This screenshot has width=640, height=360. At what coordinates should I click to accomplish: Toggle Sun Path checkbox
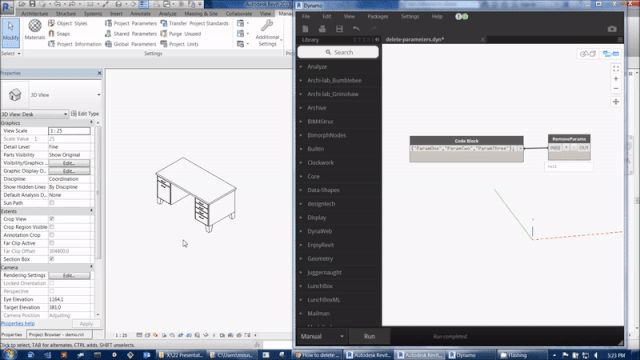51,203
